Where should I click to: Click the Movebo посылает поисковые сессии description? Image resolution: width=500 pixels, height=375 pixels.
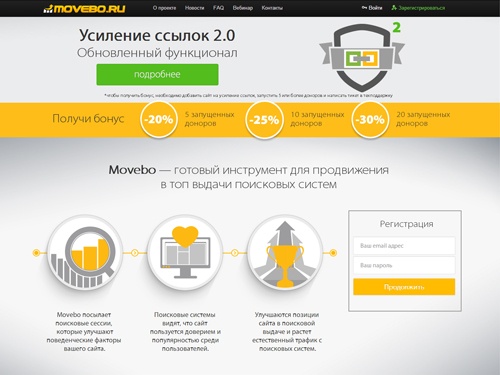pyautogui.click(x=84, y=332)
